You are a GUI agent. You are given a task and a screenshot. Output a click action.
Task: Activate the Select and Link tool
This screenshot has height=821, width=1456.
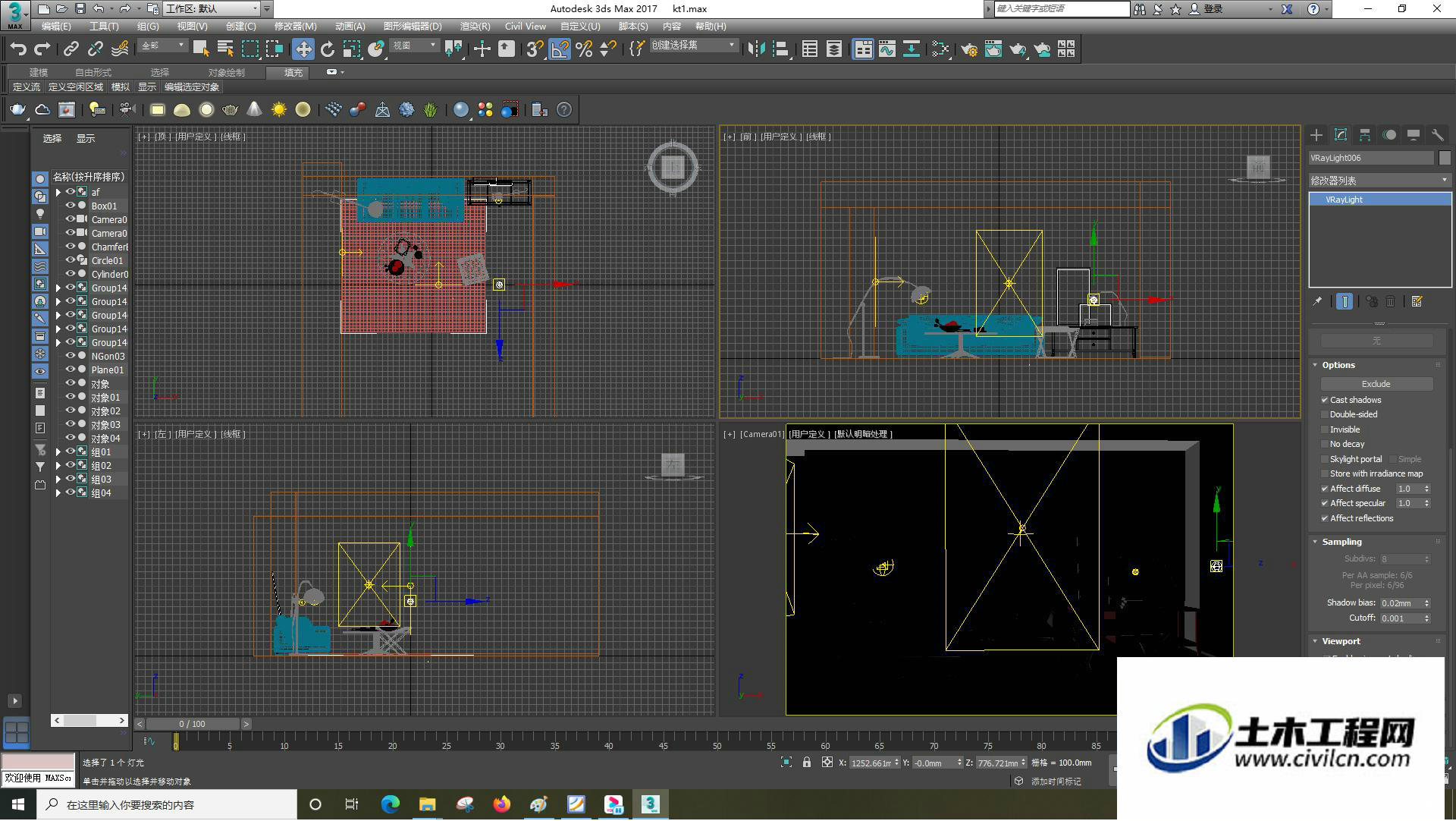point(71,49)
